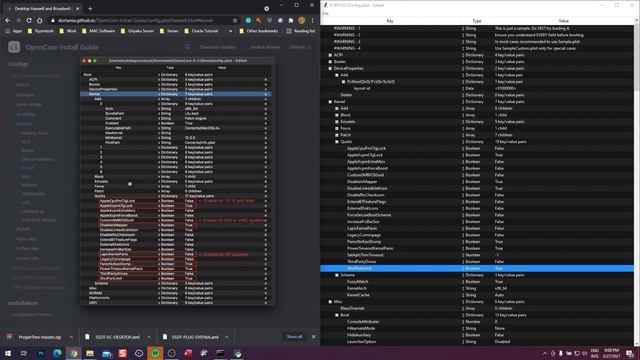Open the Windows notification center
This screenshot has width=640, height=360.
630,353
